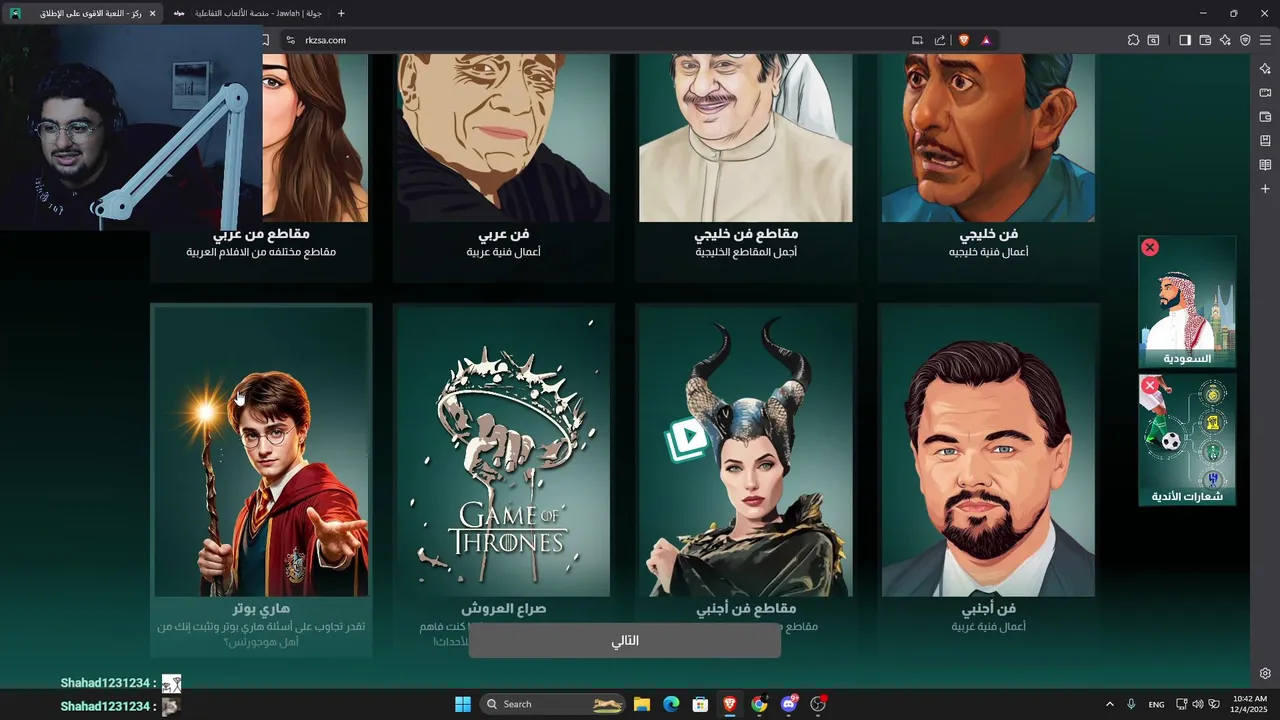Viewport: 1280px width, 720px height.
Task: Open Leo AI sparkle icon in toolbar
Action: pos(1225,40)
